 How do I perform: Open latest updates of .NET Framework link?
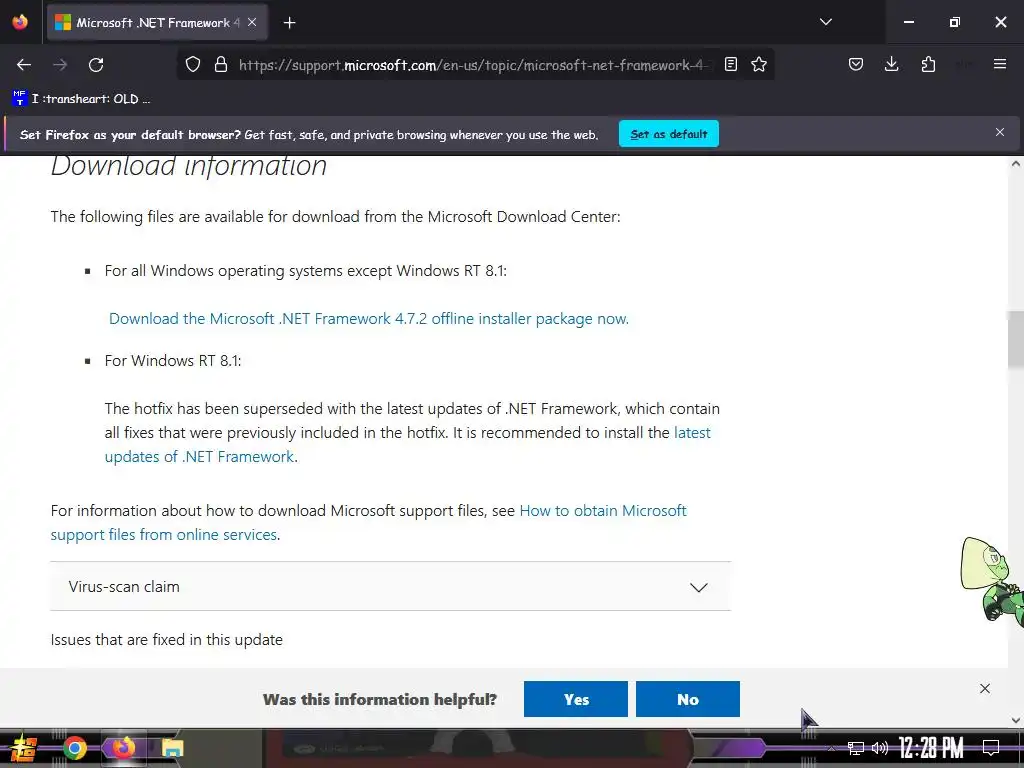408,445
